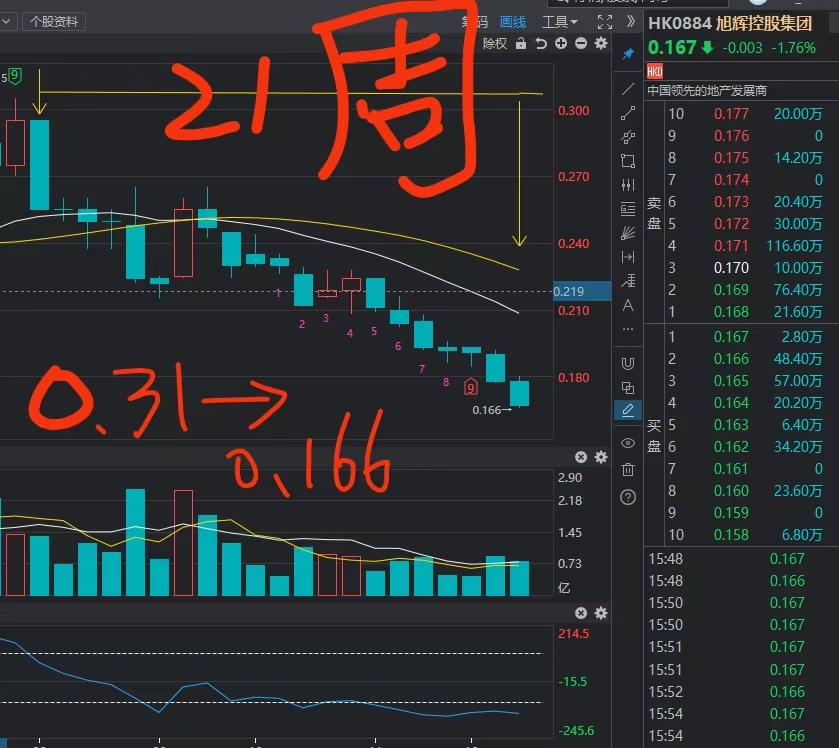The height and width of the screenshot is (748, 839).
Task: Pin the drawing toolbar
Action: click(628, 54)
